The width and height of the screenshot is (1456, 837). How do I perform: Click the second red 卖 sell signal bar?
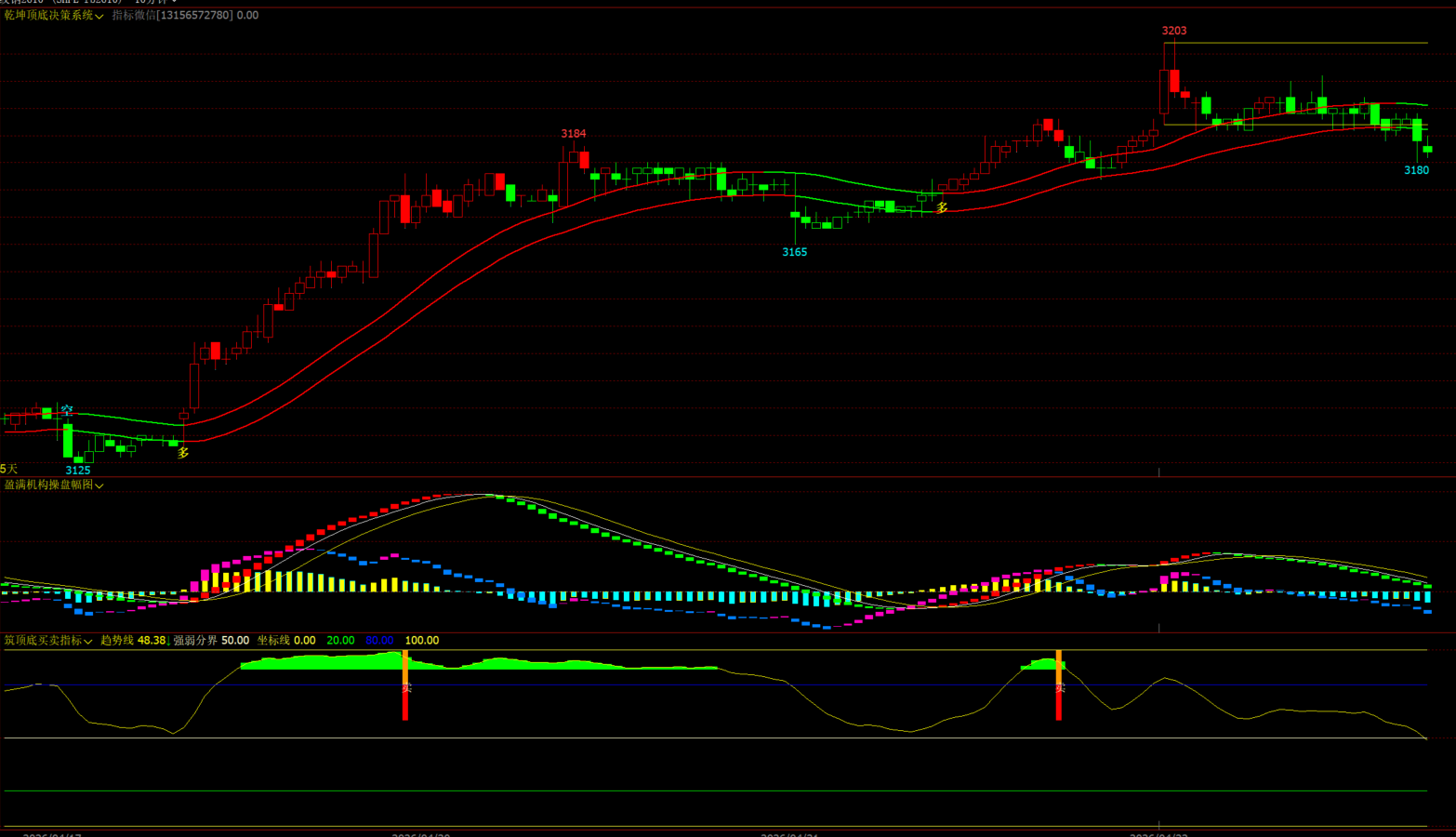tap(1059, 688)
